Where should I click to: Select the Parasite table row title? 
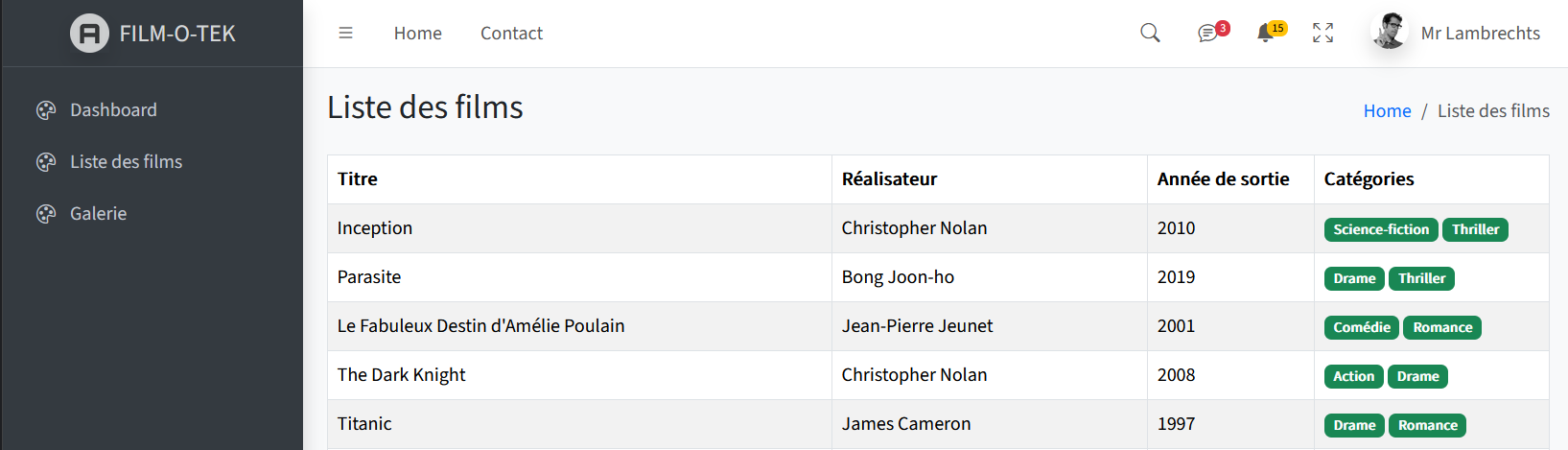click(x=369, y=277)
